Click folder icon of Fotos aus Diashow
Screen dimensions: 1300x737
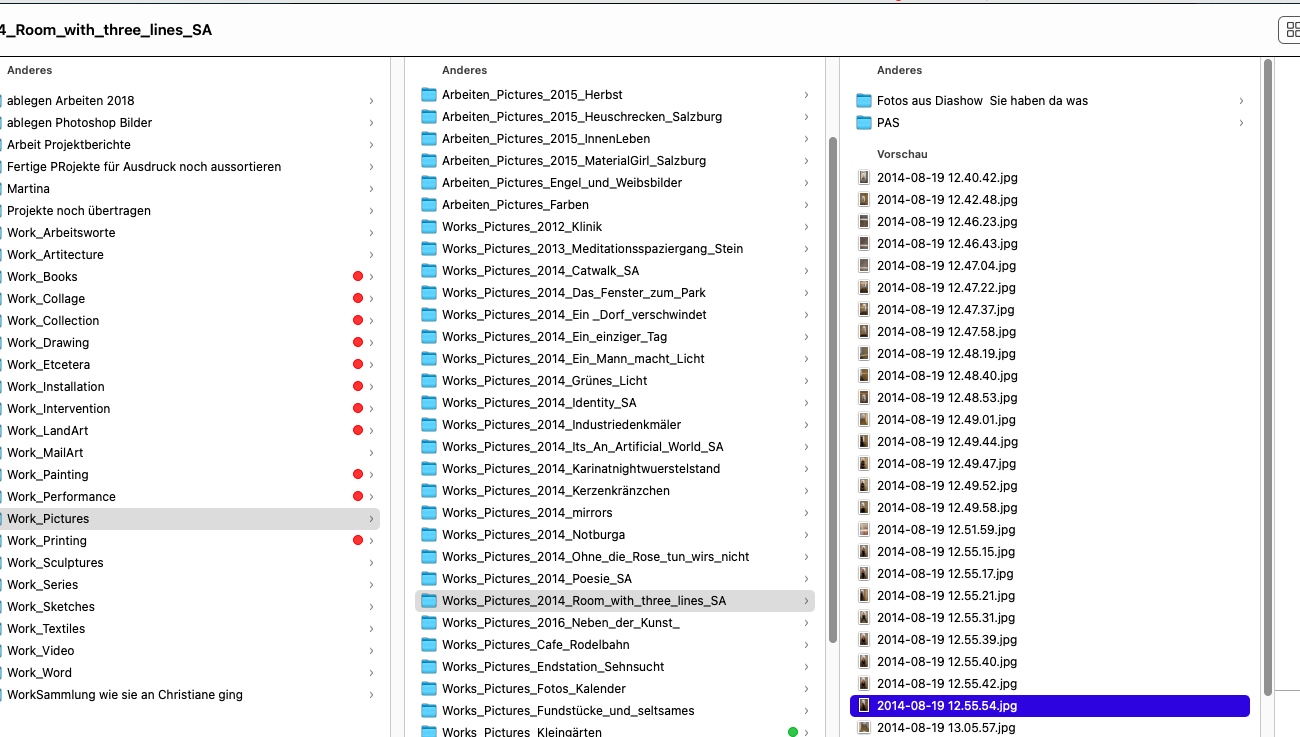pos(864,100)
